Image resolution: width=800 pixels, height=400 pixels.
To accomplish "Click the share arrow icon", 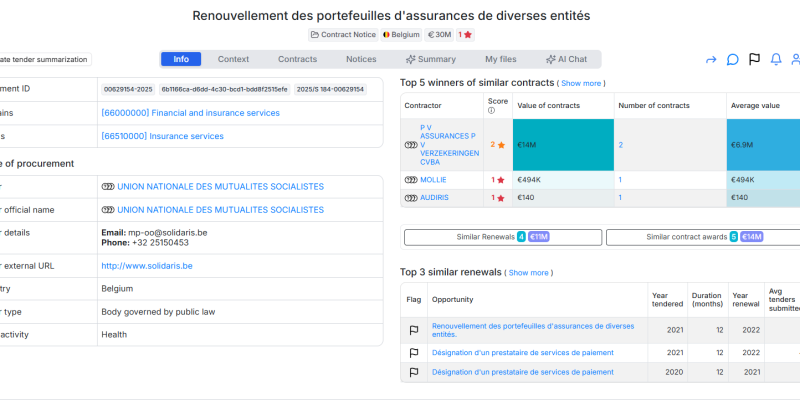I will click(x=711, y=60).
